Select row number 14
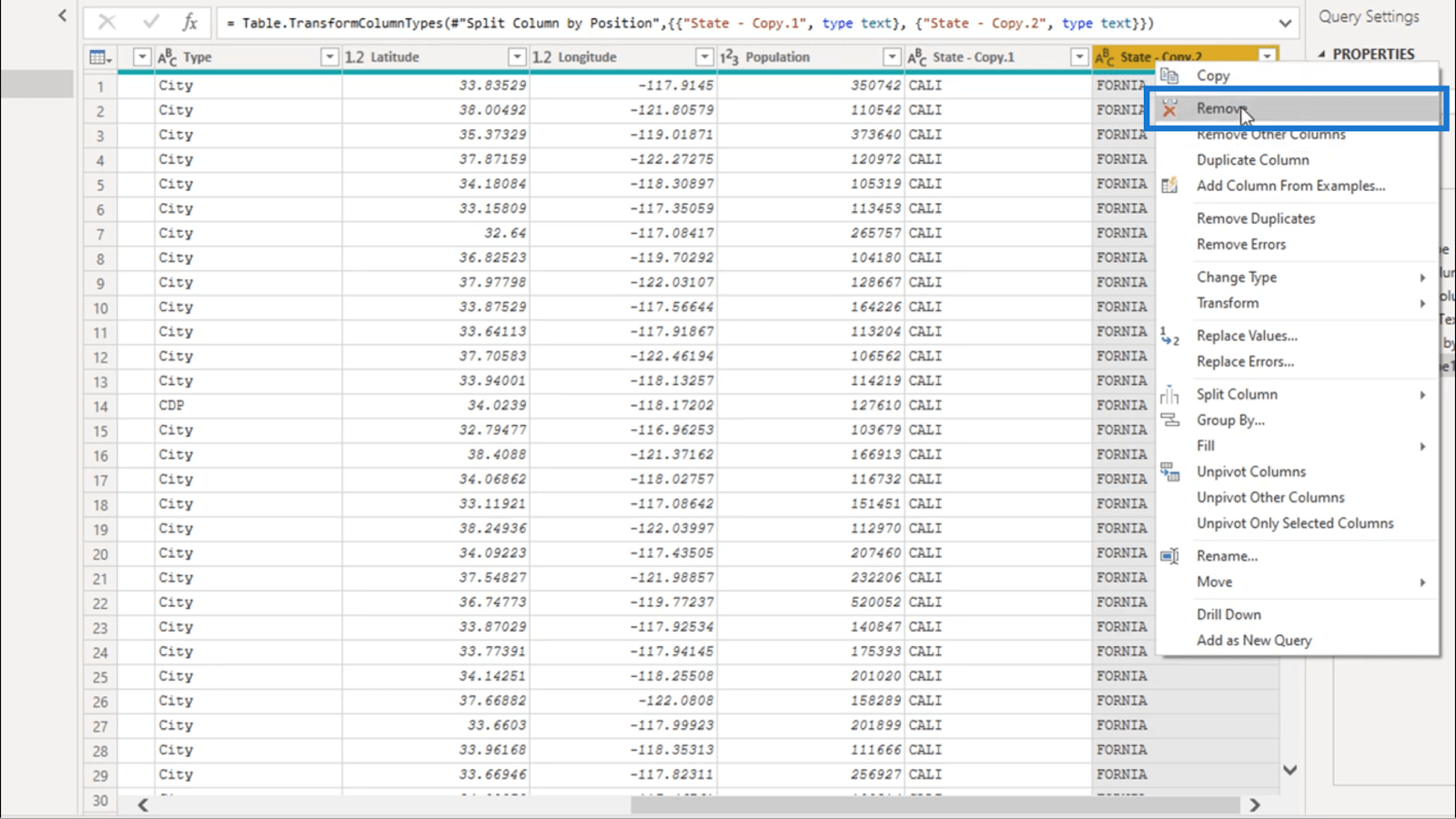Viewport: 1456px width, 819px height. point(100,406)
